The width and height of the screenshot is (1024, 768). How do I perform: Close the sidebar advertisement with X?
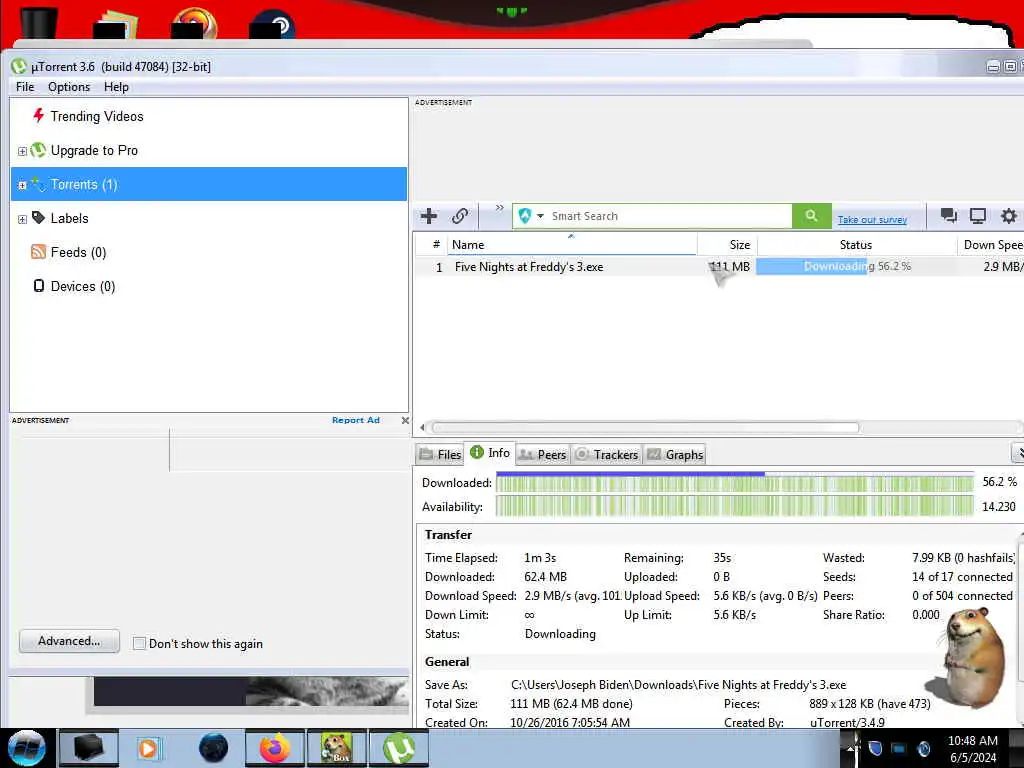tap(405, 420)
